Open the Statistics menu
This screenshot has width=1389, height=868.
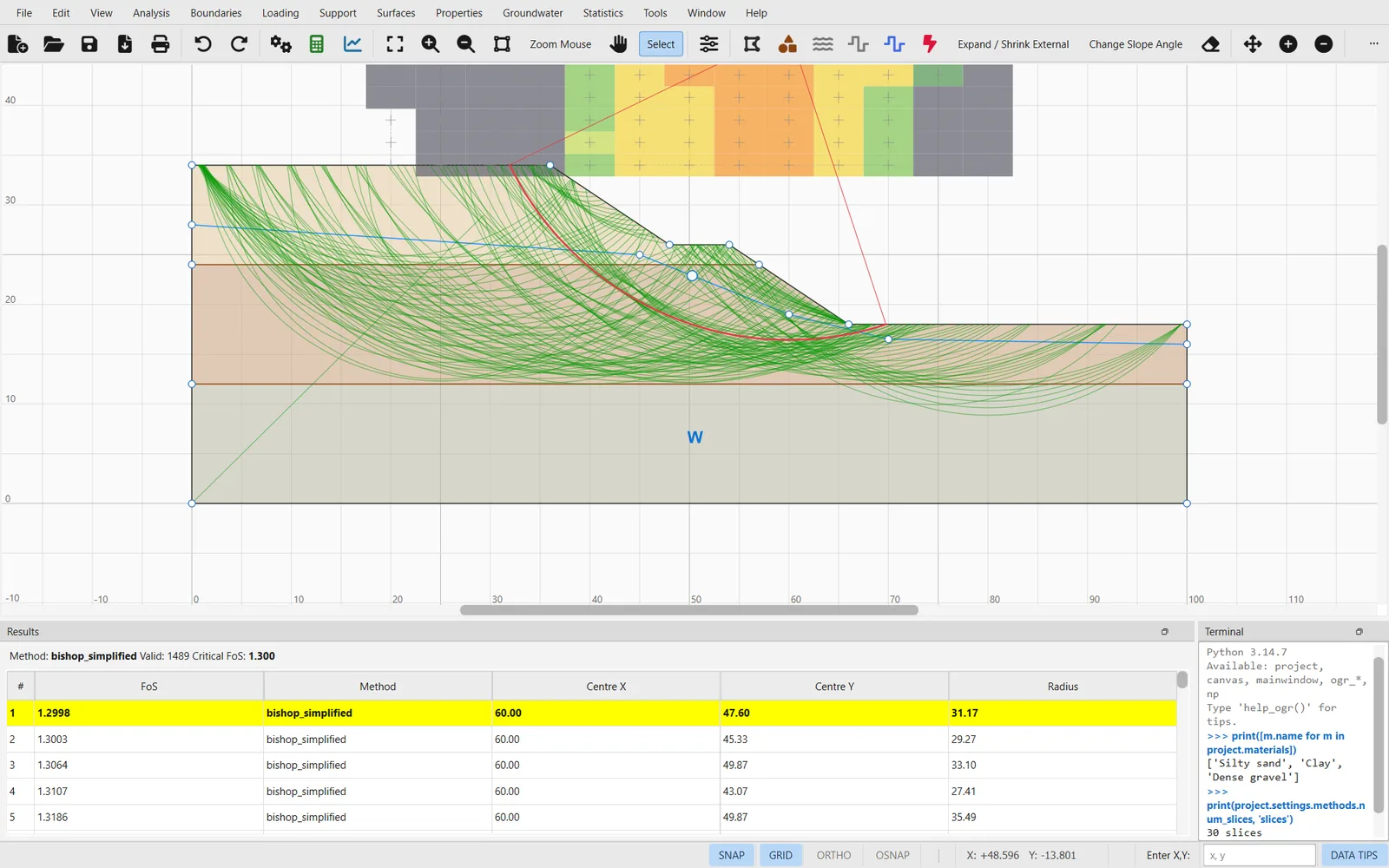tap(602, 13)
